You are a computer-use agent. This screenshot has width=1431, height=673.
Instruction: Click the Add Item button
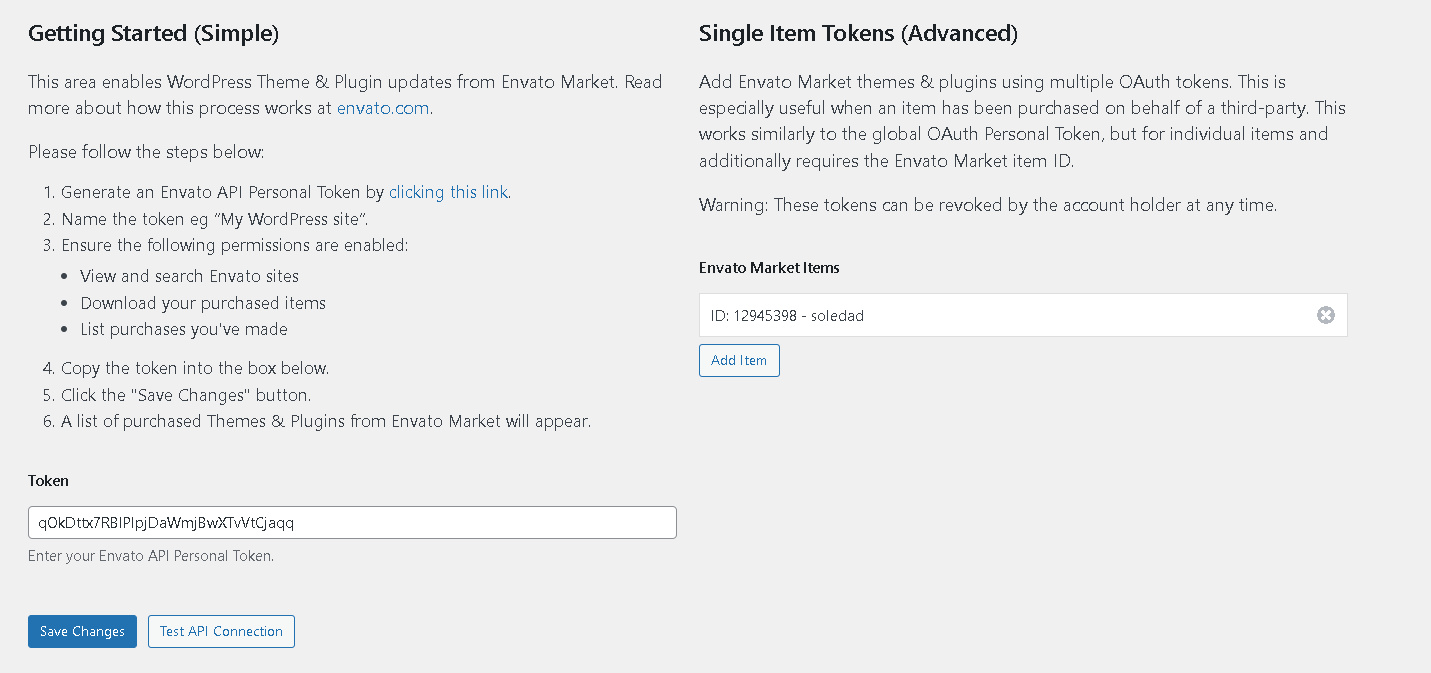click(738, 360)
